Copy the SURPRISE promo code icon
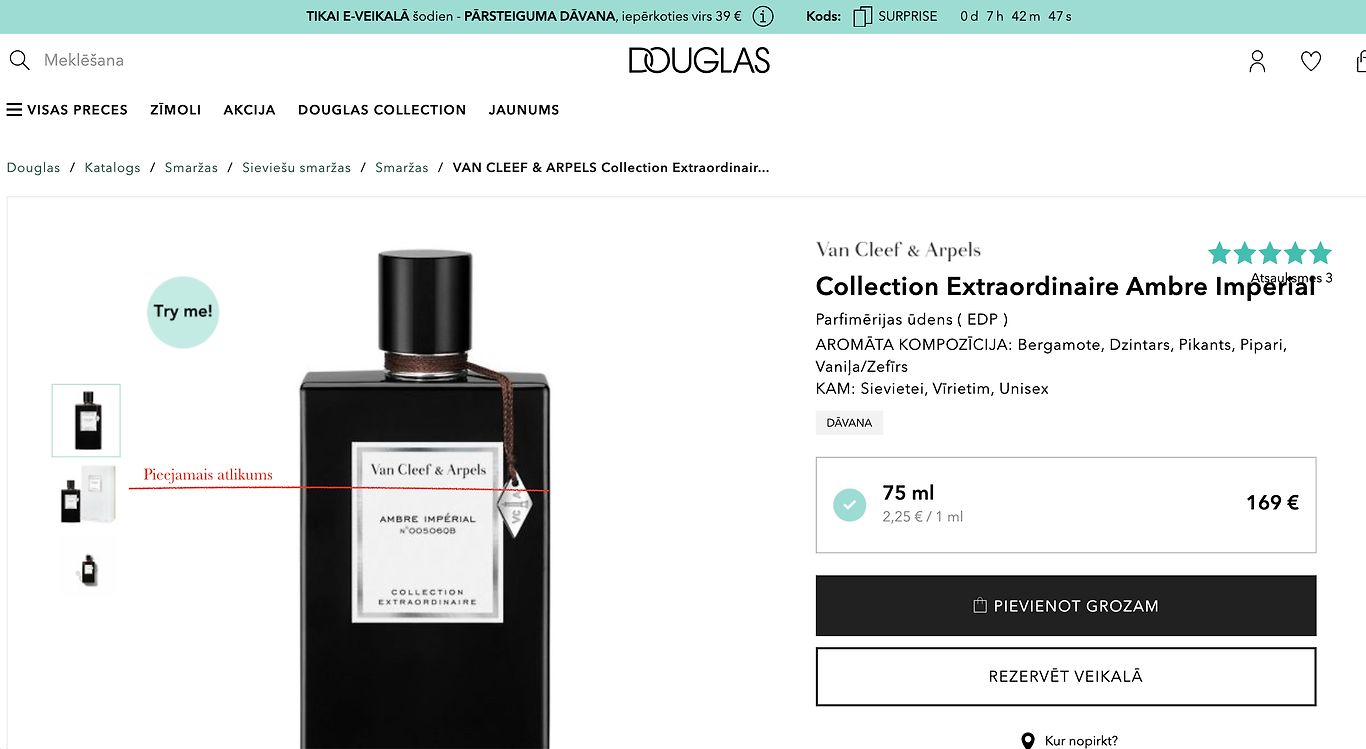The image size is (1366, 749). (862, 17)
